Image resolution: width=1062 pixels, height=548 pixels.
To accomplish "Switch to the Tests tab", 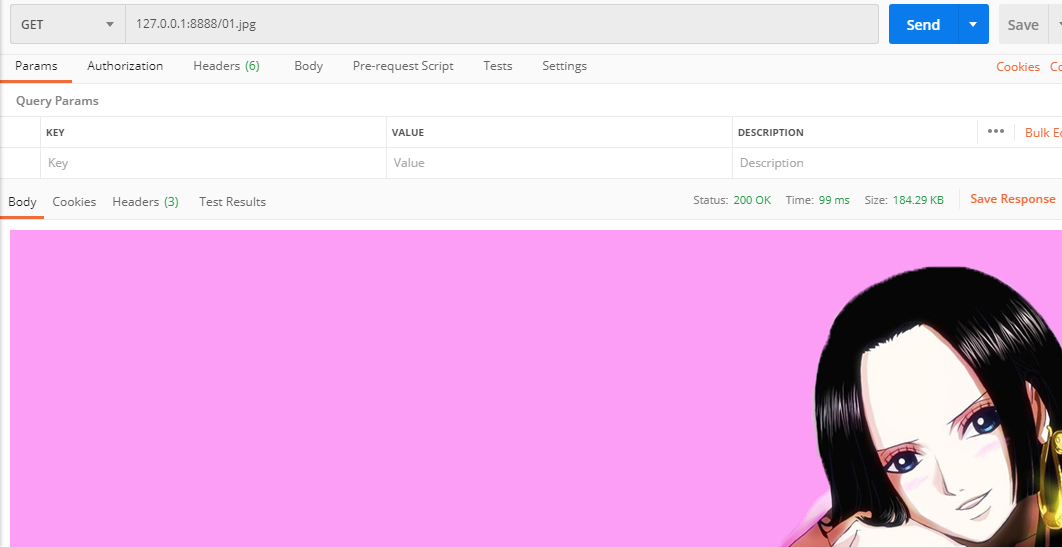I will click(498, 66).
